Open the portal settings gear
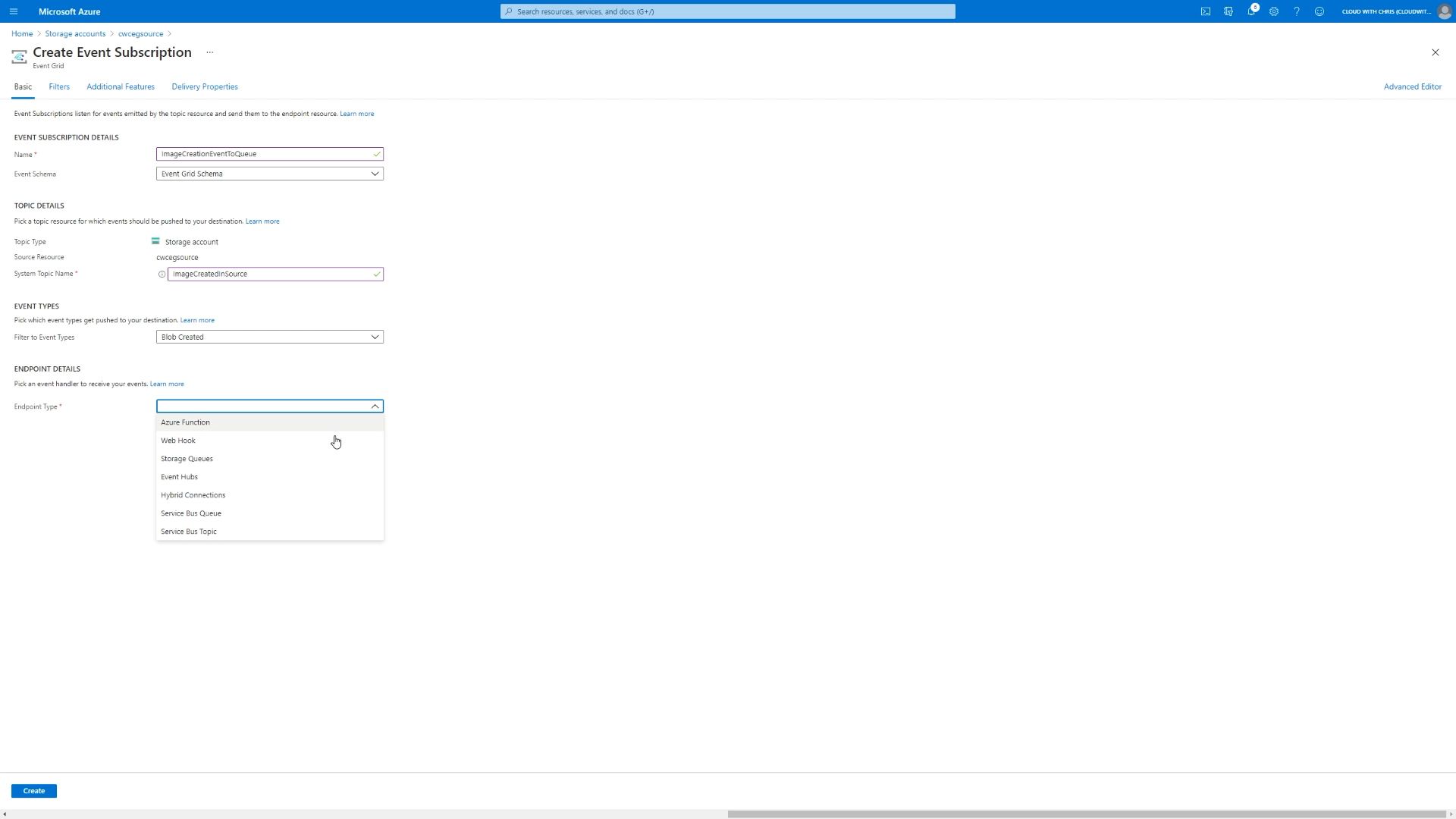This screenshot has height=819, width=1456. (x=1274, y=11)
